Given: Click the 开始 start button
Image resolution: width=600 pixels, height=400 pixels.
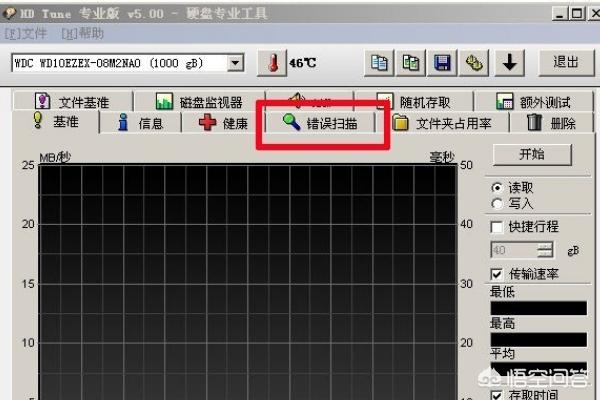Looking at the screenshot, I should tap(532, 155).
